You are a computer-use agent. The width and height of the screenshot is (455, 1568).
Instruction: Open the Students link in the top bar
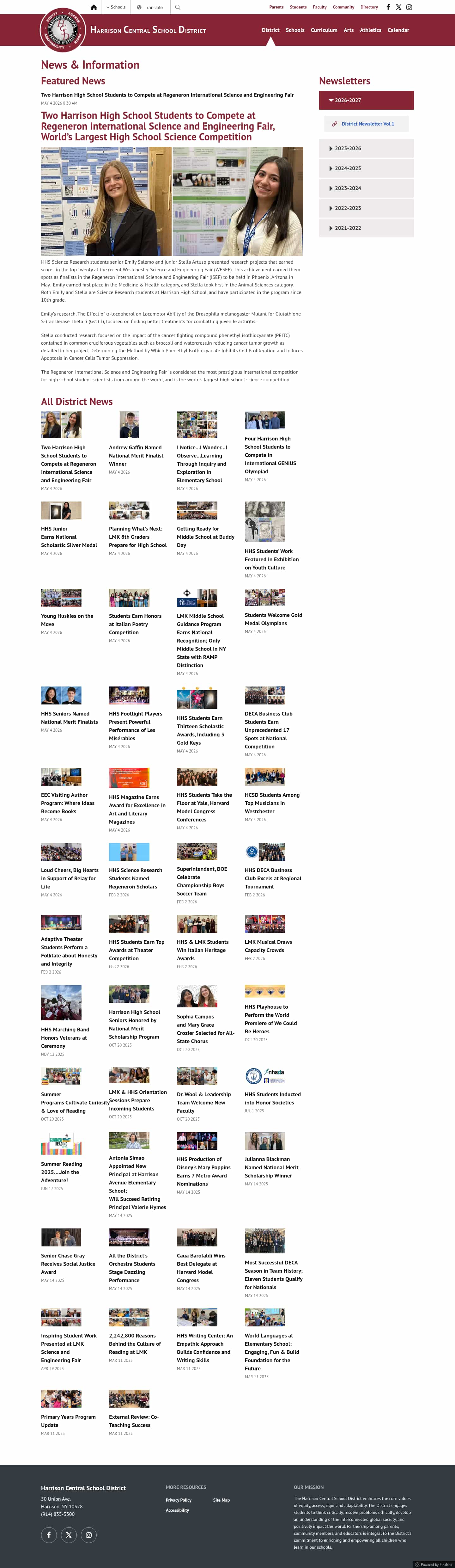point(298,7)
